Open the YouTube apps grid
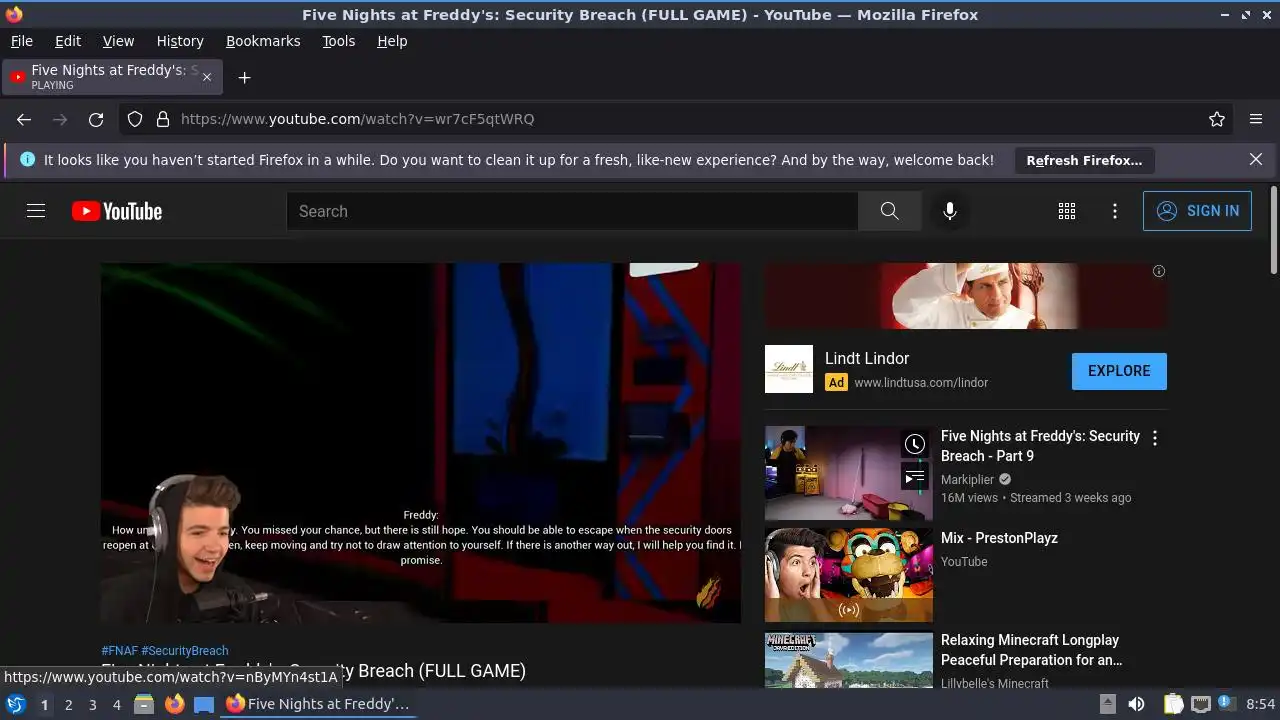Viewport: 1280px width, 720px height. click(x=1067, y=211)
